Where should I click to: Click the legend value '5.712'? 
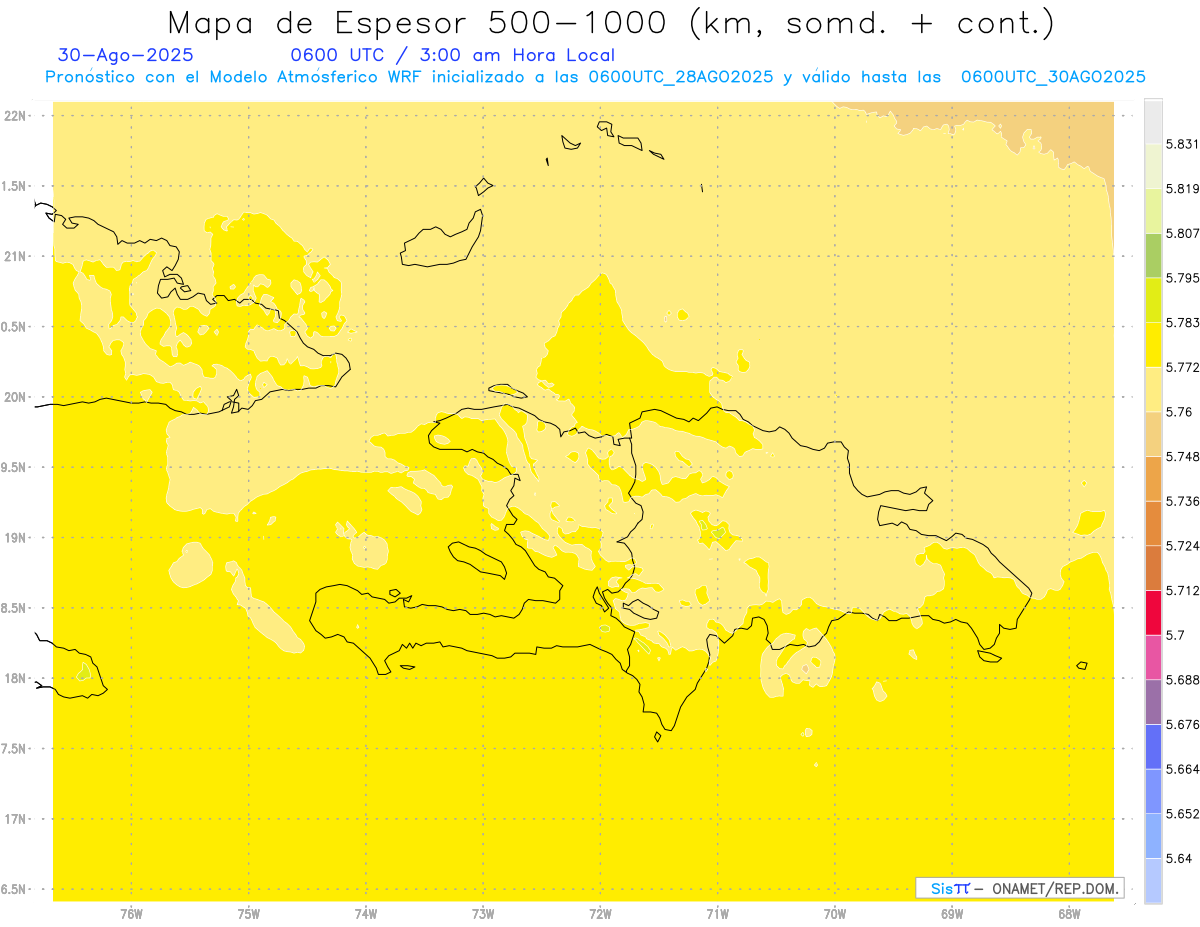[1183, 591]
